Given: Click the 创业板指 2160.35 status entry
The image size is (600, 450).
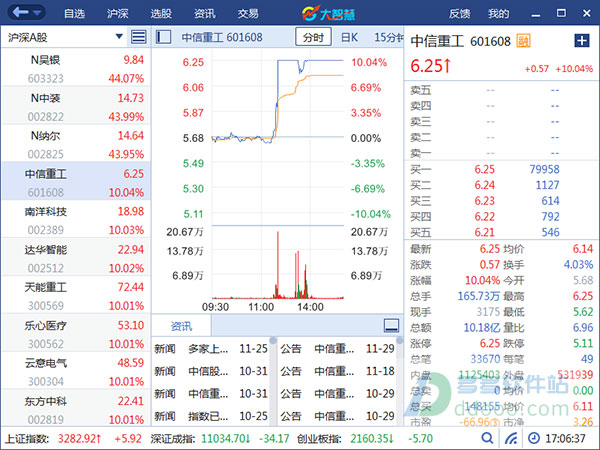Looking at the screenshot, I should click(365, 439).
